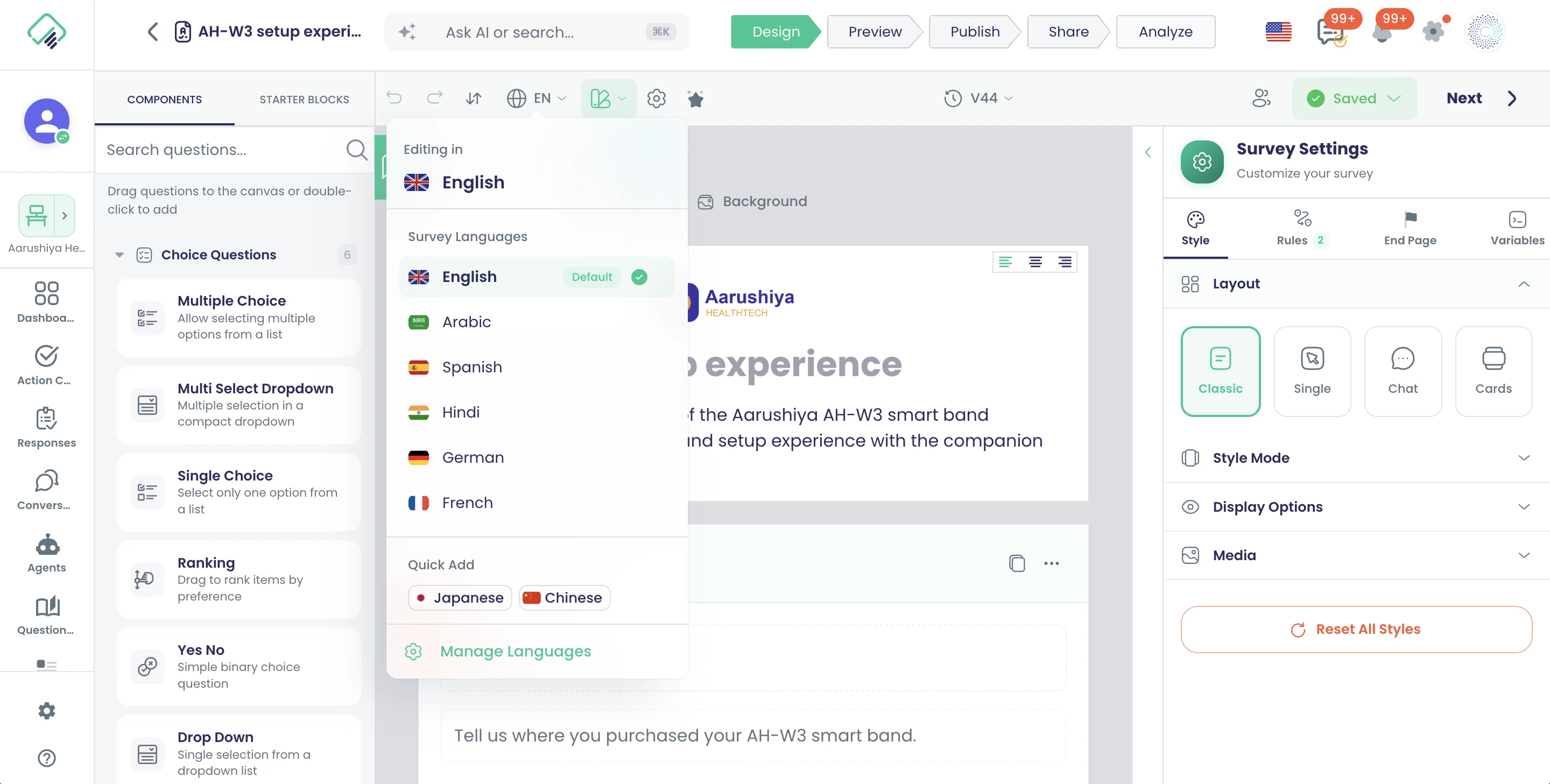Screen dimensions: 1550x784
Task: Click the search magnifier icon in components
Action: coord(357,149)
